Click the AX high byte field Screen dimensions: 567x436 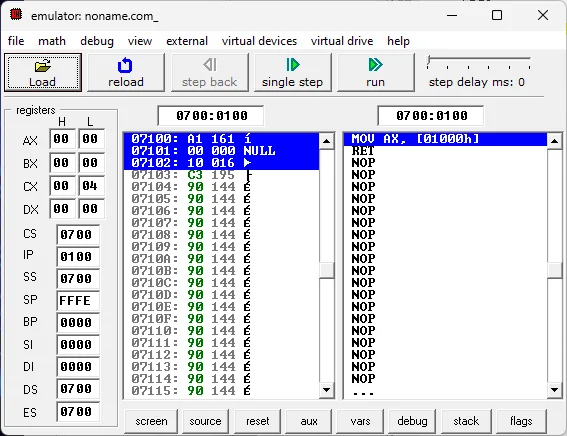(62, 139)
